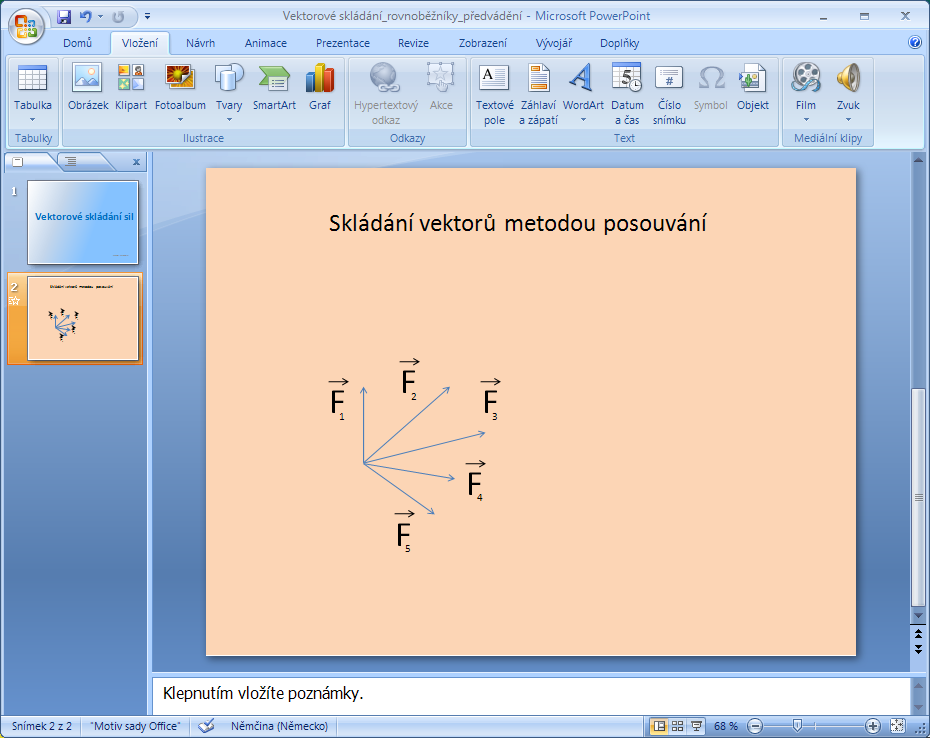930x738 pixels.
Task: Open the Klipart clip art pane
Action: (131, 88)
